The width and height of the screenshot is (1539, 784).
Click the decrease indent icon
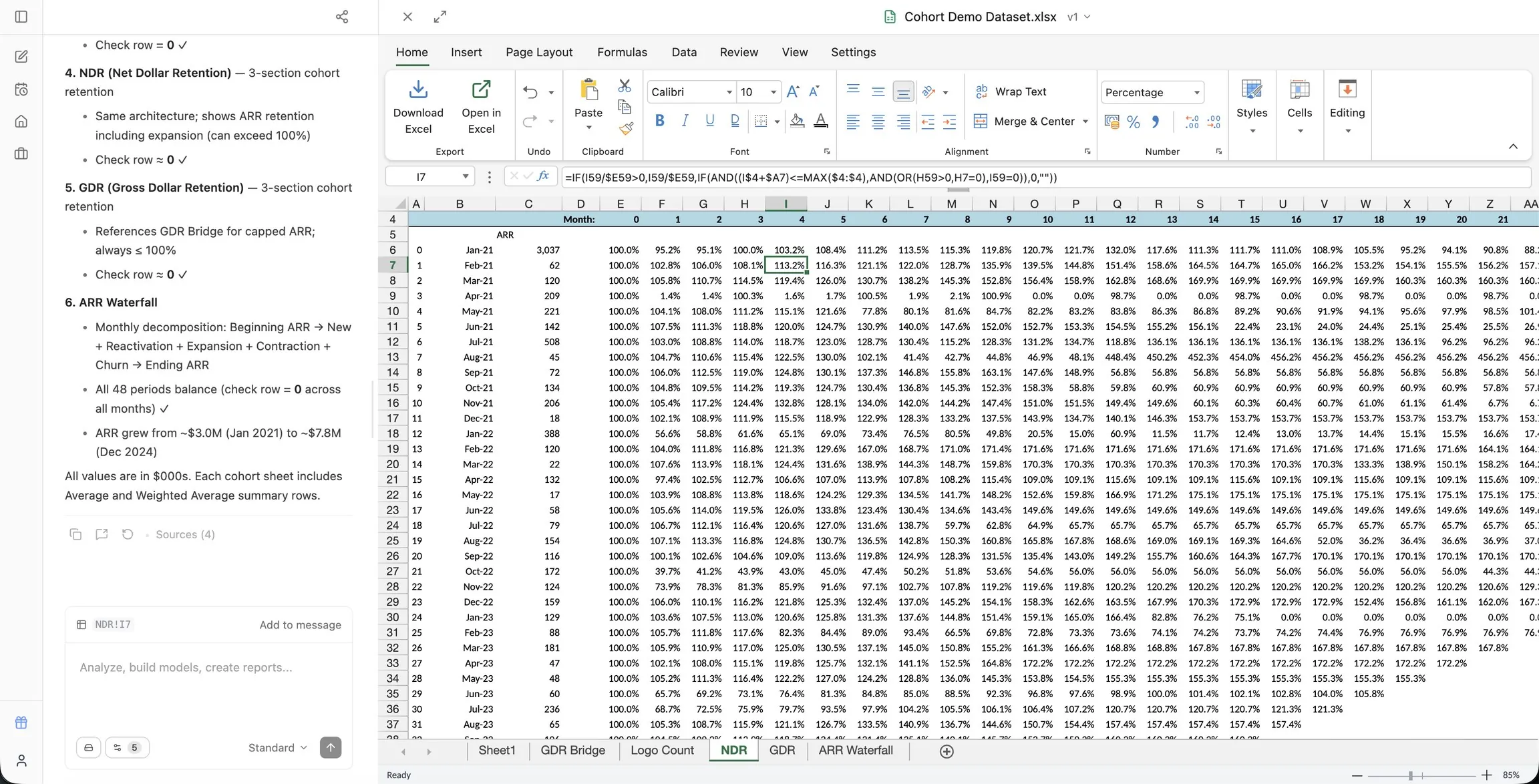click(927, 122)
